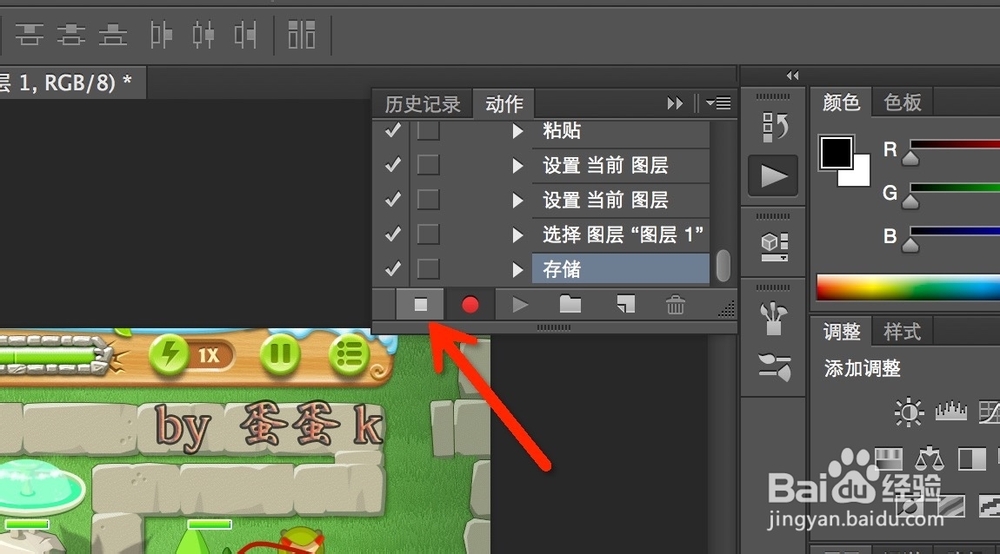Align bottom edges icon in options bar
The width and height of the screenshot is (1000, 554).
(113, 34)
